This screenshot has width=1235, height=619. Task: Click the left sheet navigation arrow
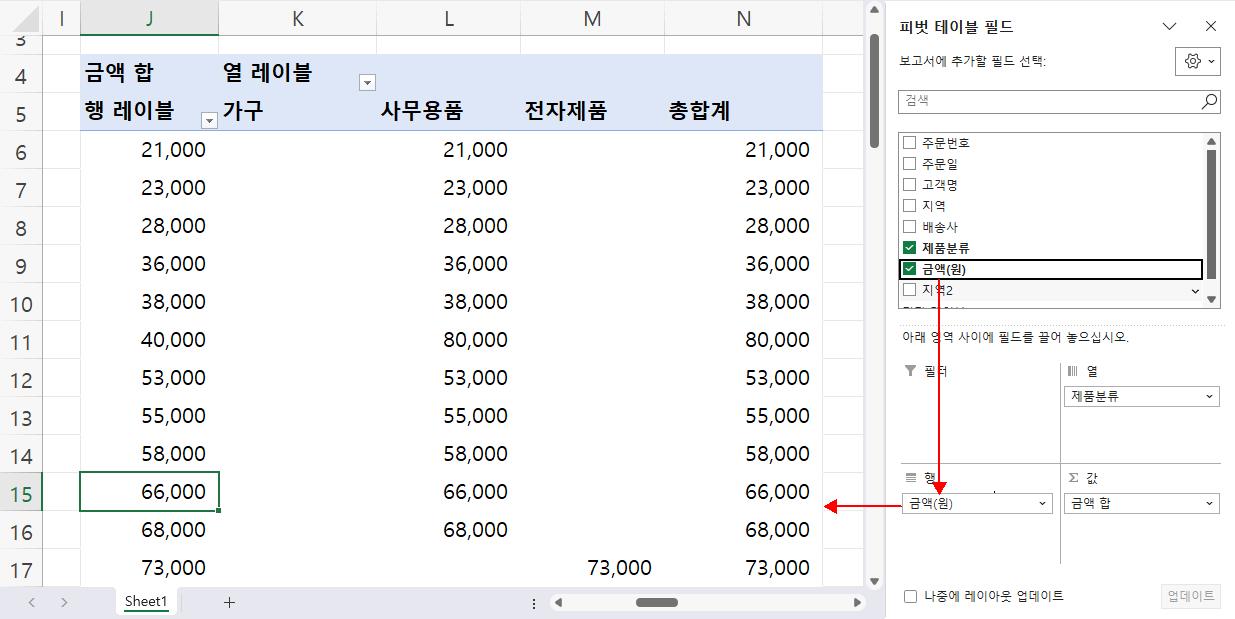pos(30,603)
